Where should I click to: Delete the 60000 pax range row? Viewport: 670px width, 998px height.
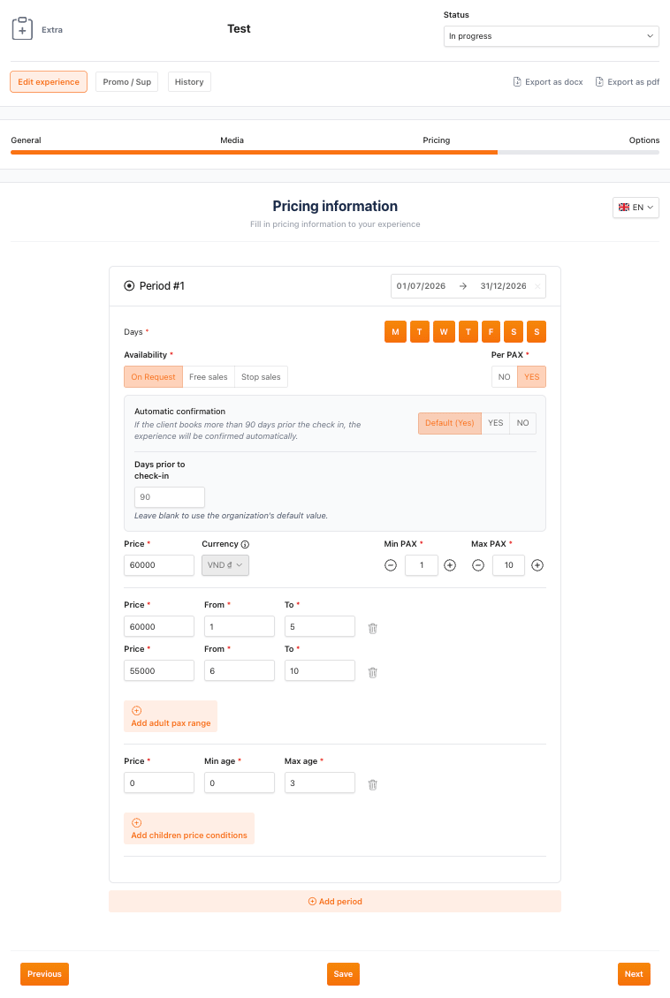(x=373, y=628)
